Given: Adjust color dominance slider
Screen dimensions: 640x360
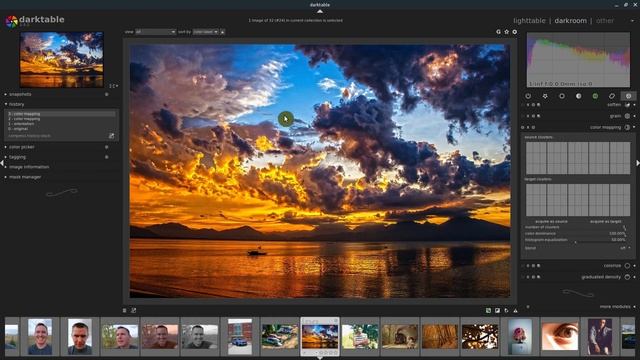Looking at the screenshot, I should tap(575, 233).
